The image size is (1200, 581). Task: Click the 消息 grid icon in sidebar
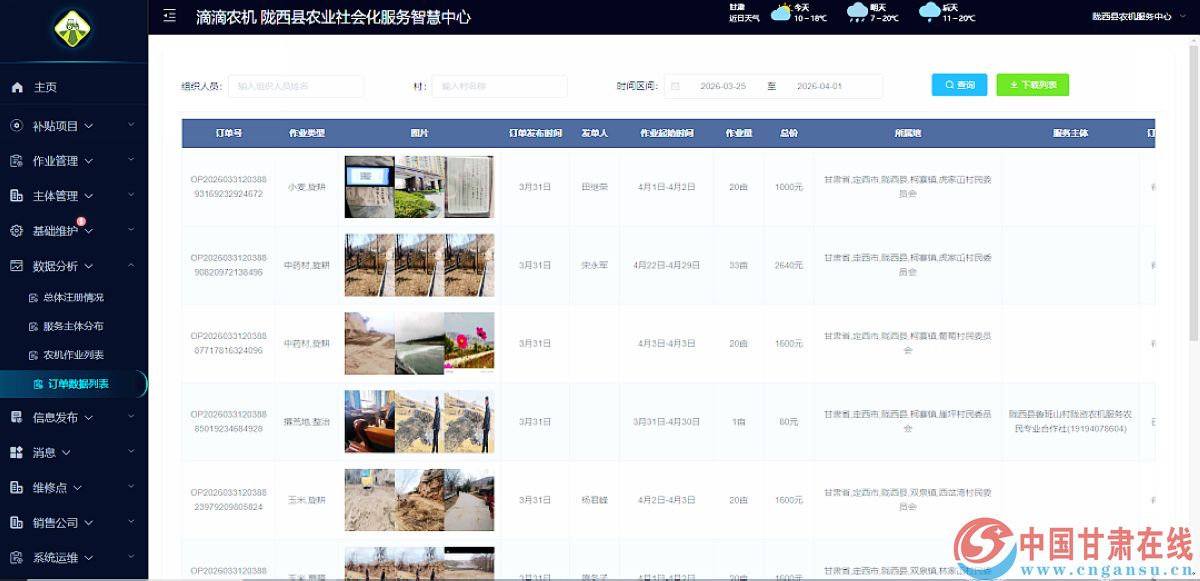tap(17, 453)
